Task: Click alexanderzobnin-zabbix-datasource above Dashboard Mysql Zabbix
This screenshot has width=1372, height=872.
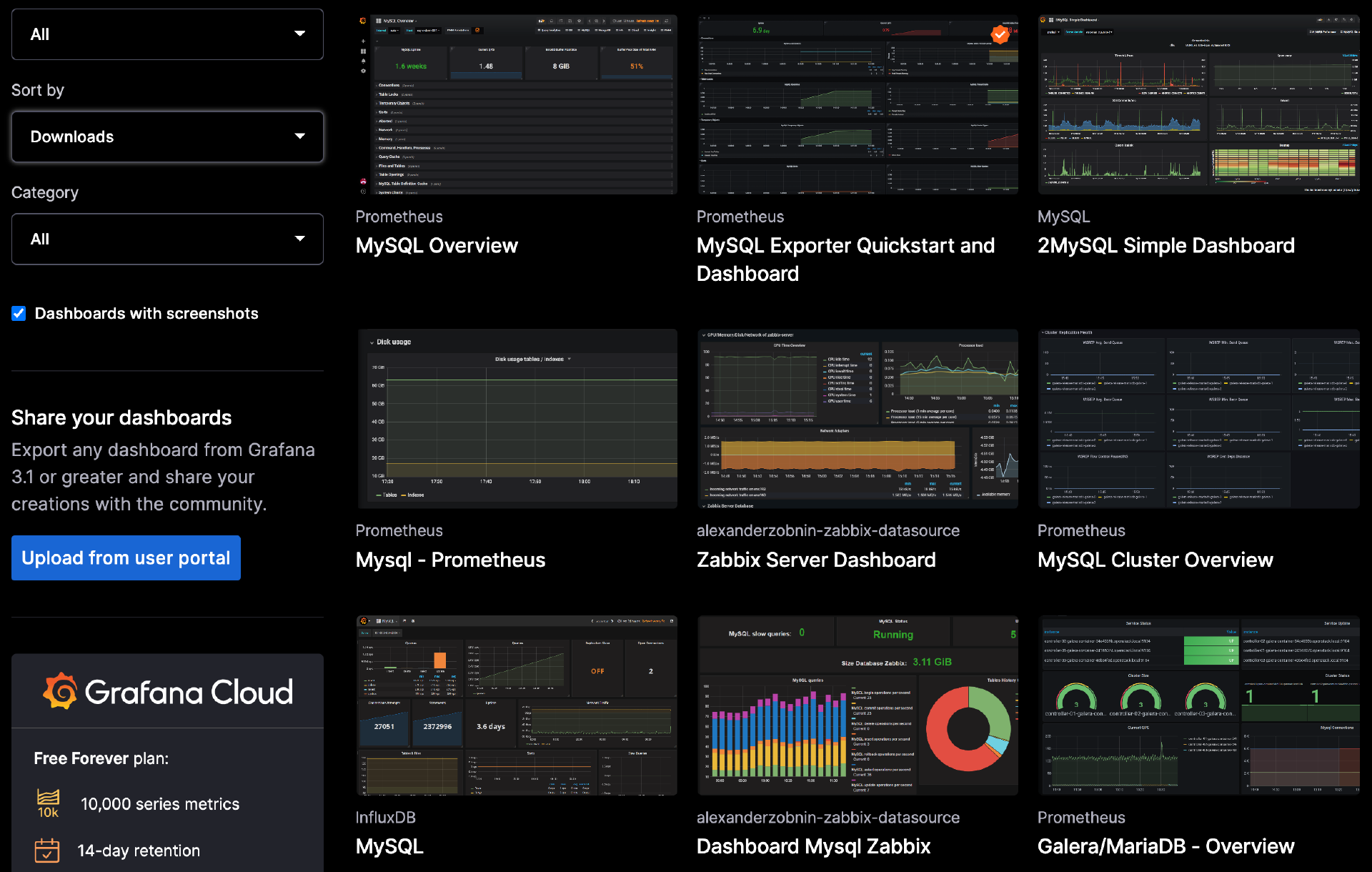Action: (x=827, y=818)
